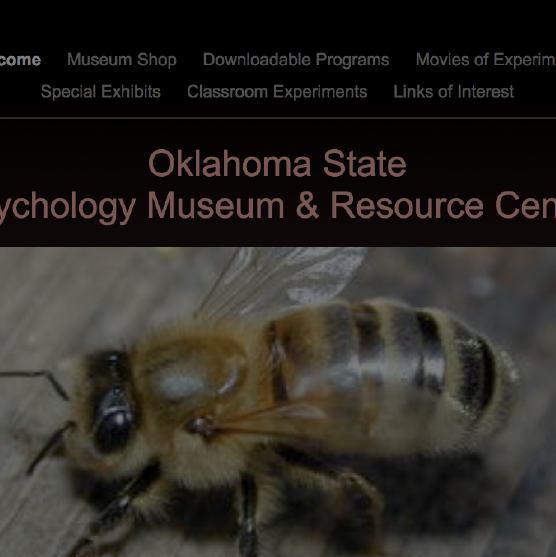
Task: Open Downloadable Programs from the navigation
Action: point(296,60)
